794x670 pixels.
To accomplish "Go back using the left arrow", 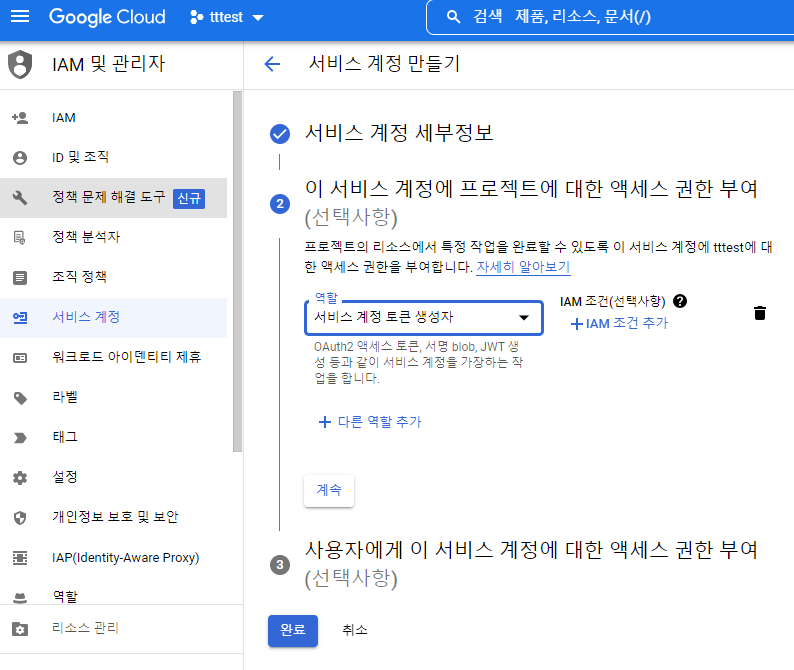I will pyautogui.click(x=272, y=64).
